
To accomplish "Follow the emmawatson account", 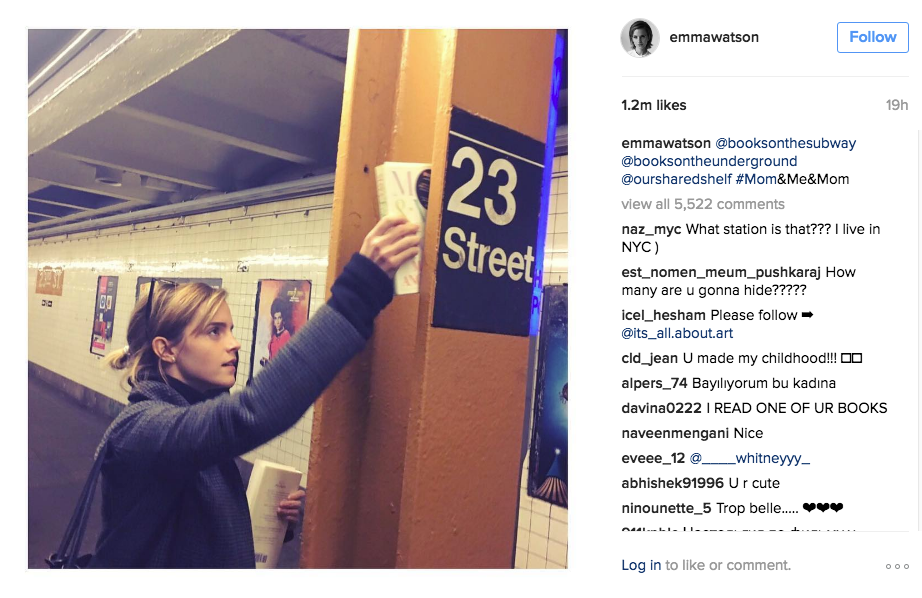I will pos(873,37).
